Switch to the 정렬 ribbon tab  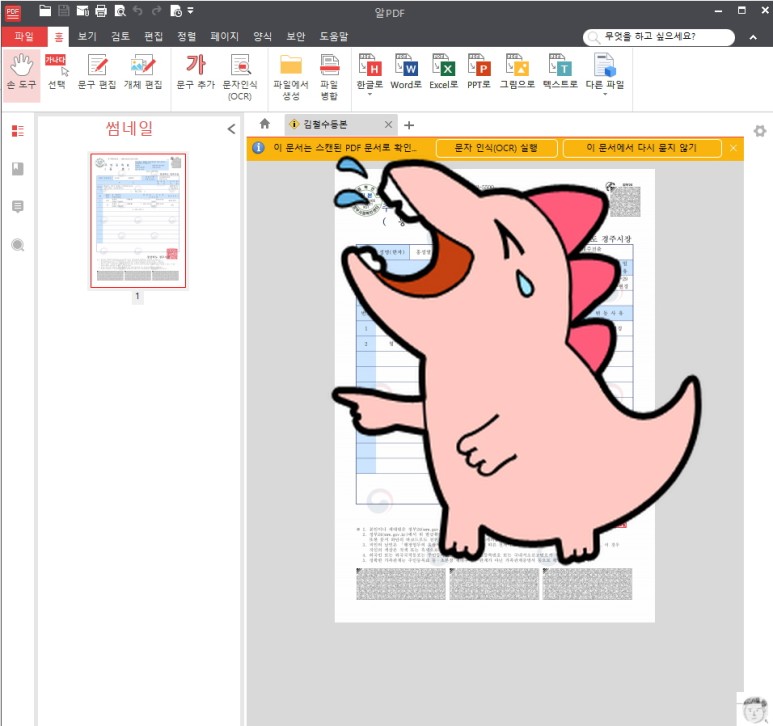click(x=187, y=36)
